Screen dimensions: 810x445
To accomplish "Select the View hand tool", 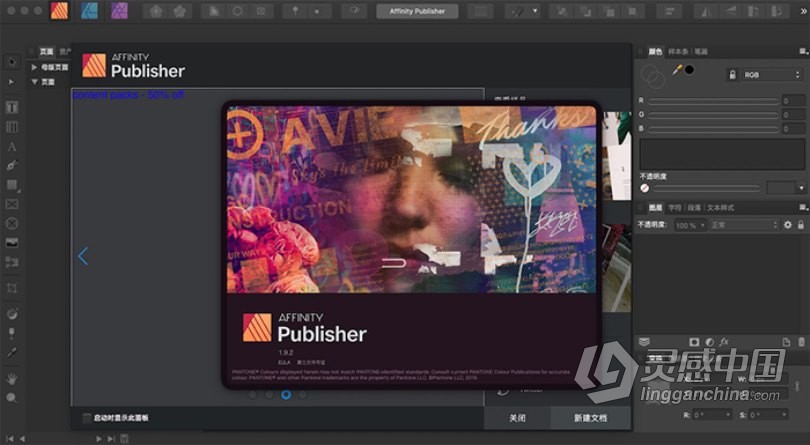I will click(x=12, y=378).
